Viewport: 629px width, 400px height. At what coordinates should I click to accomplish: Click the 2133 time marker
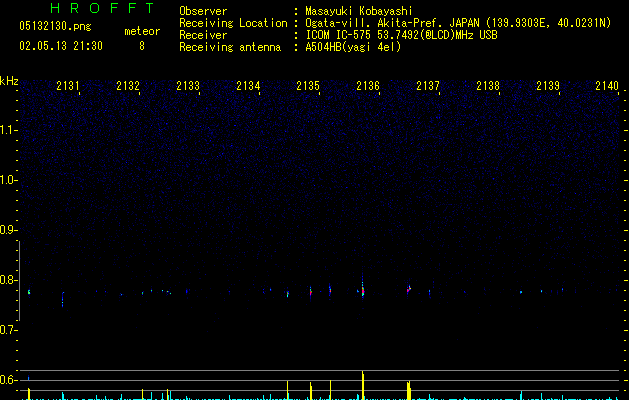(x=188, y=85)
